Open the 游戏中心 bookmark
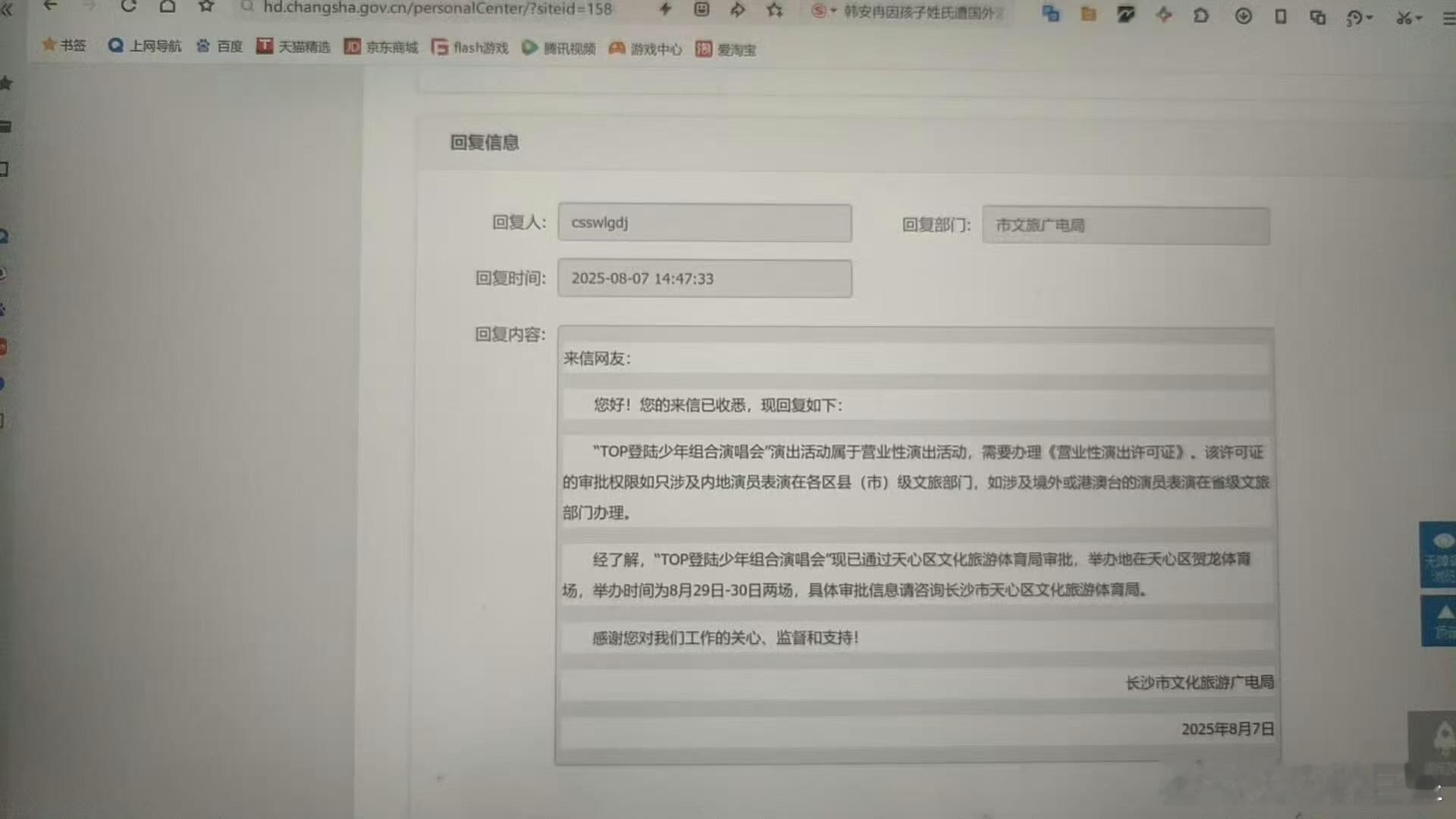 645,49
